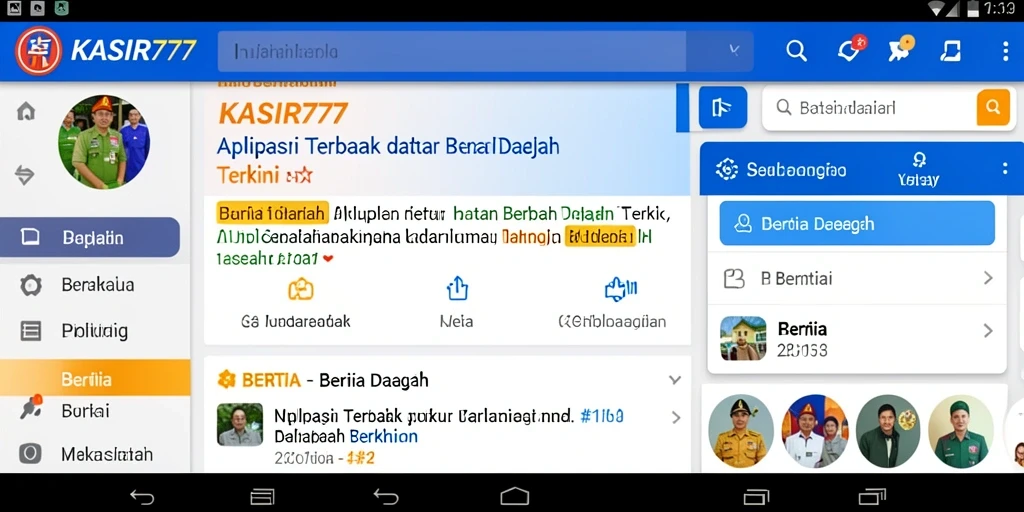Click the B Bemtiai list row
Viewport: 1024px width, 512px height.
(x=857, y=279)
